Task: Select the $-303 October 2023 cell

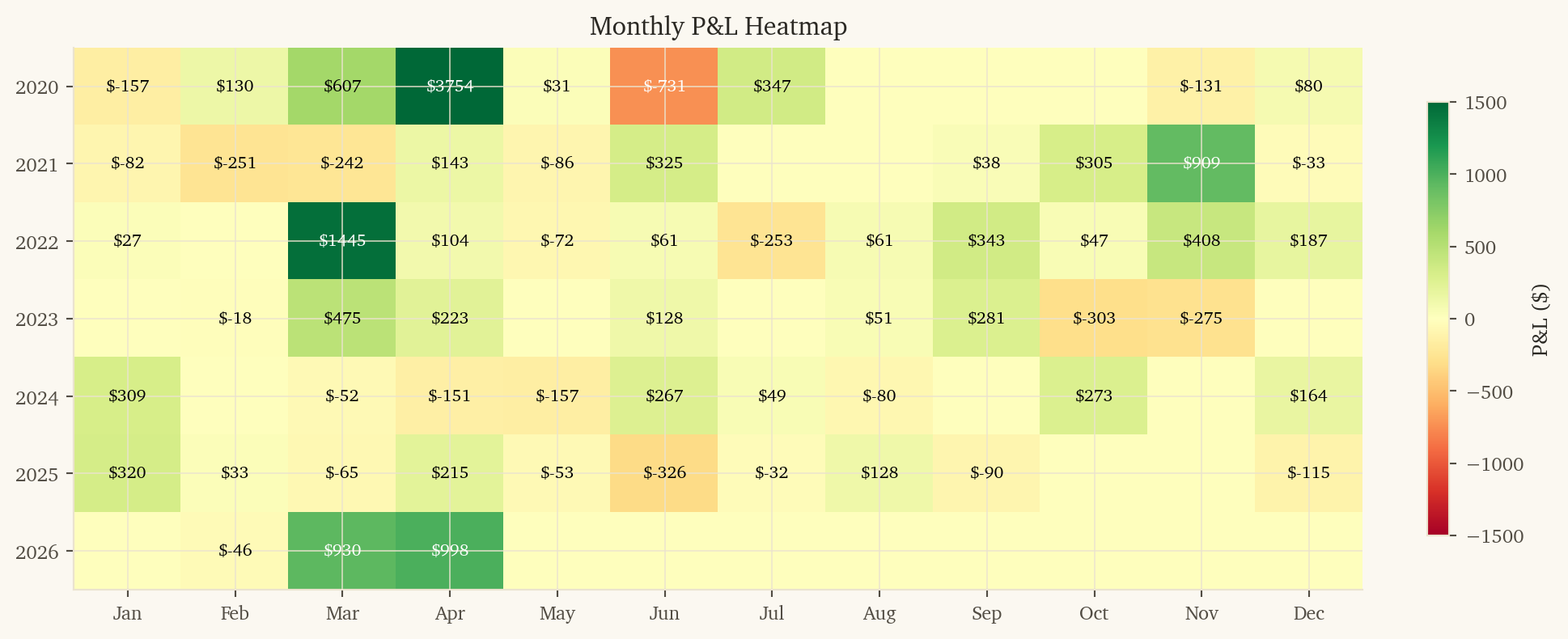Action: coord(1094,319)
